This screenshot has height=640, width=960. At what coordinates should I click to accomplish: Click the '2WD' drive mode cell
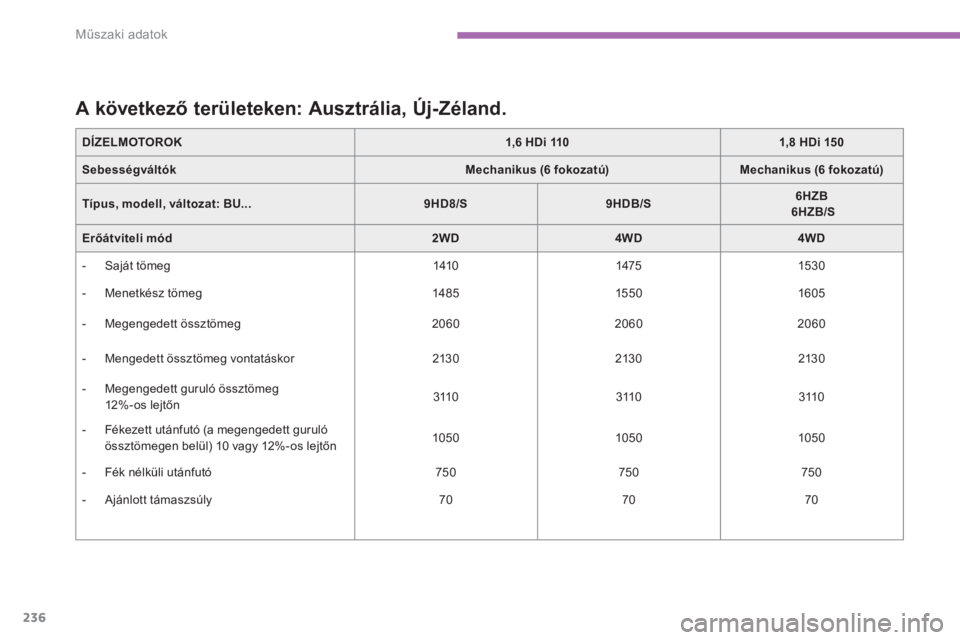(x=446, y=238)
